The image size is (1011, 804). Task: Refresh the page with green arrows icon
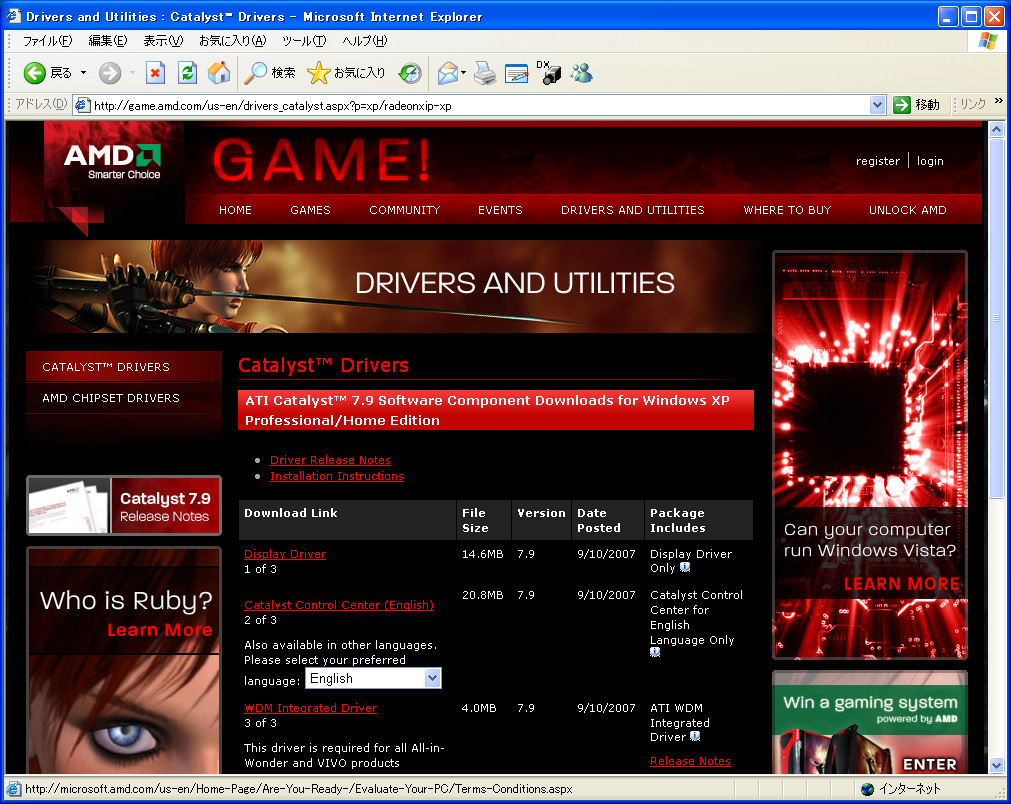187,73
